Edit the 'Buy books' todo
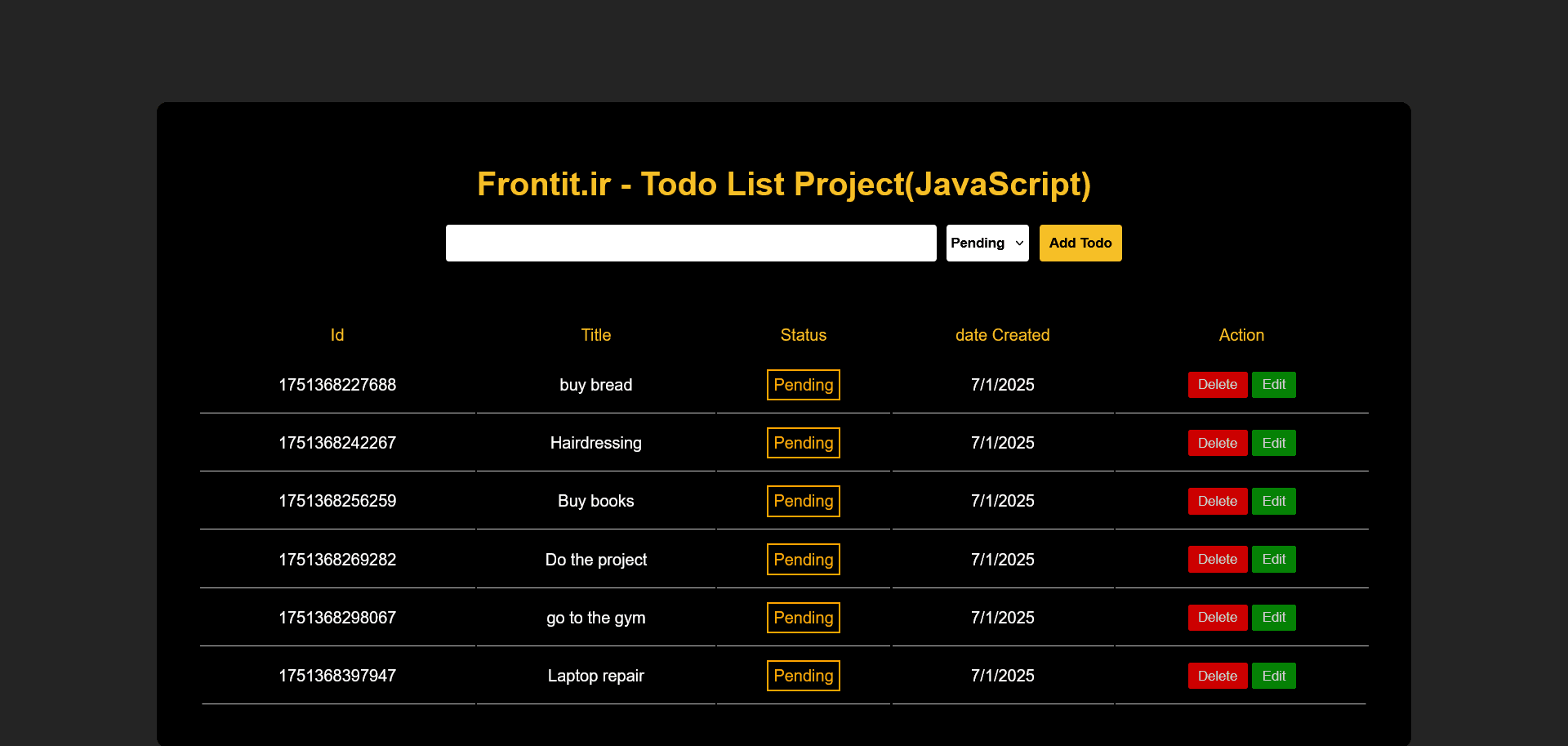1568x746 pixels. point(1273,501)
